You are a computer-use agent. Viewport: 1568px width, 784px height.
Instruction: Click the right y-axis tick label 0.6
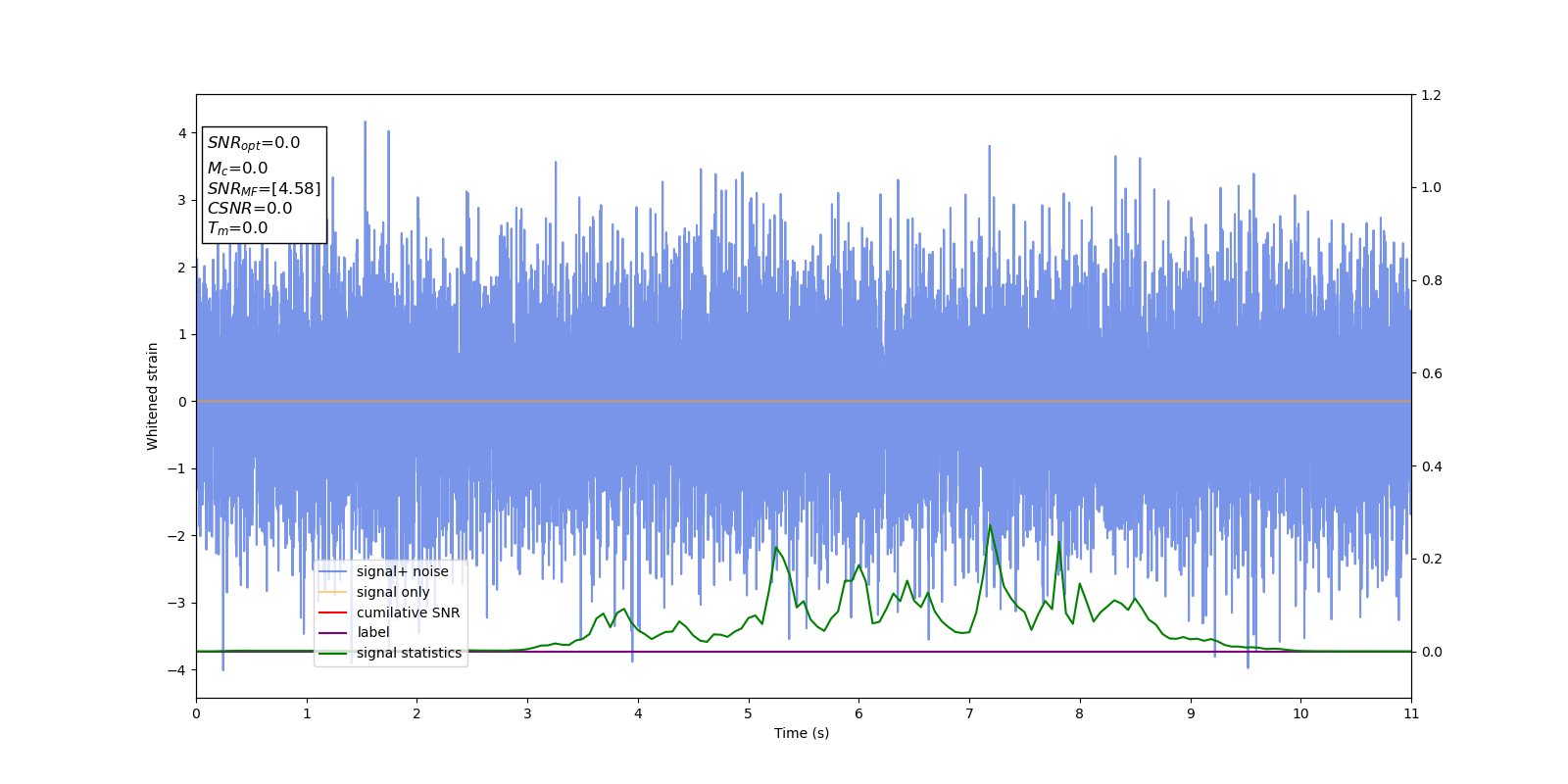(x=1432, y=373)
